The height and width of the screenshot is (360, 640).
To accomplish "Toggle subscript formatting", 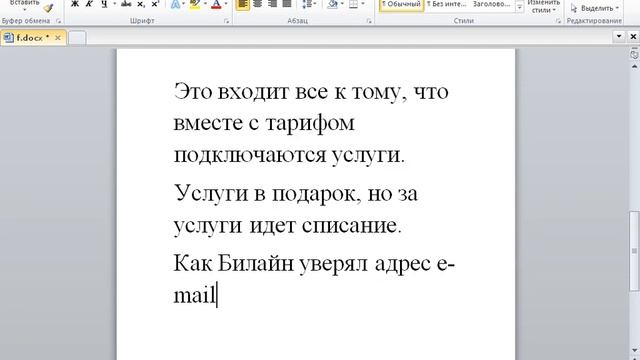I will (140, 4).
